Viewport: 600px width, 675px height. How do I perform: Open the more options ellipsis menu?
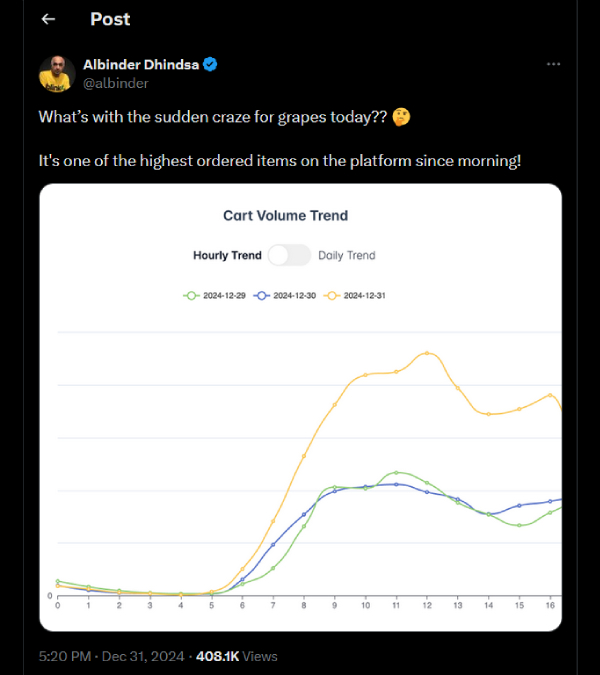[x=553, y=64]
